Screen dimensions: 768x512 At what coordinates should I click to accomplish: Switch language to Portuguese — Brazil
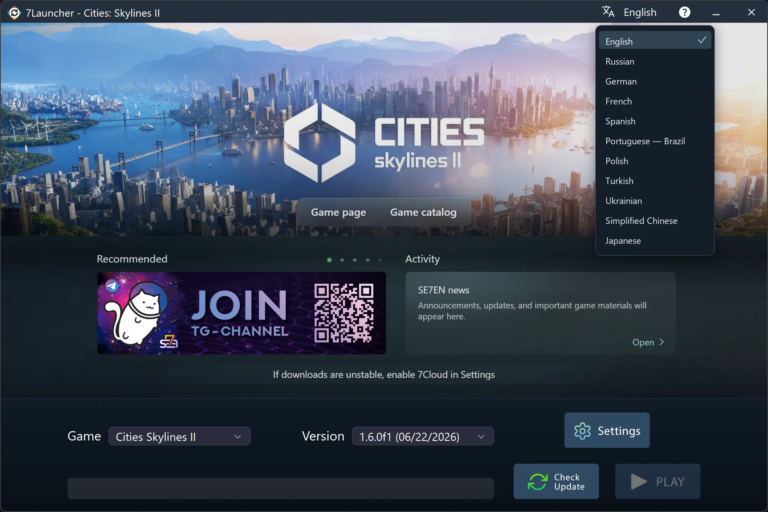[x=655, y=141]
